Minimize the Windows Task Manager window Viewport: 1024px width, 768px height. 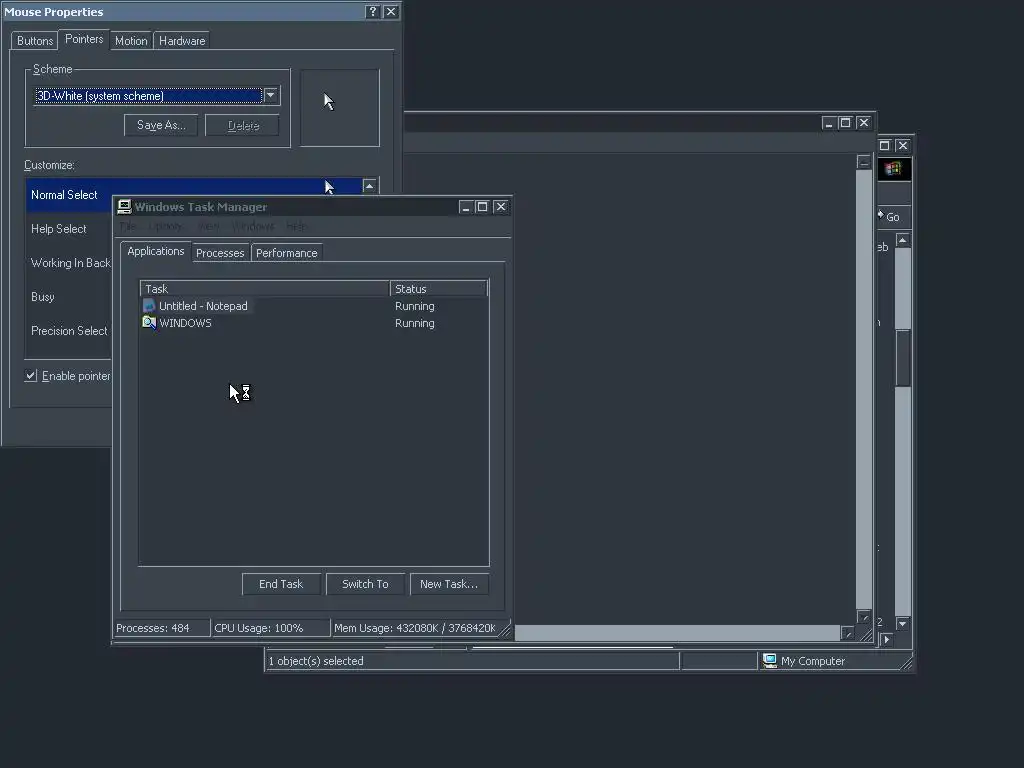point(465,207)
